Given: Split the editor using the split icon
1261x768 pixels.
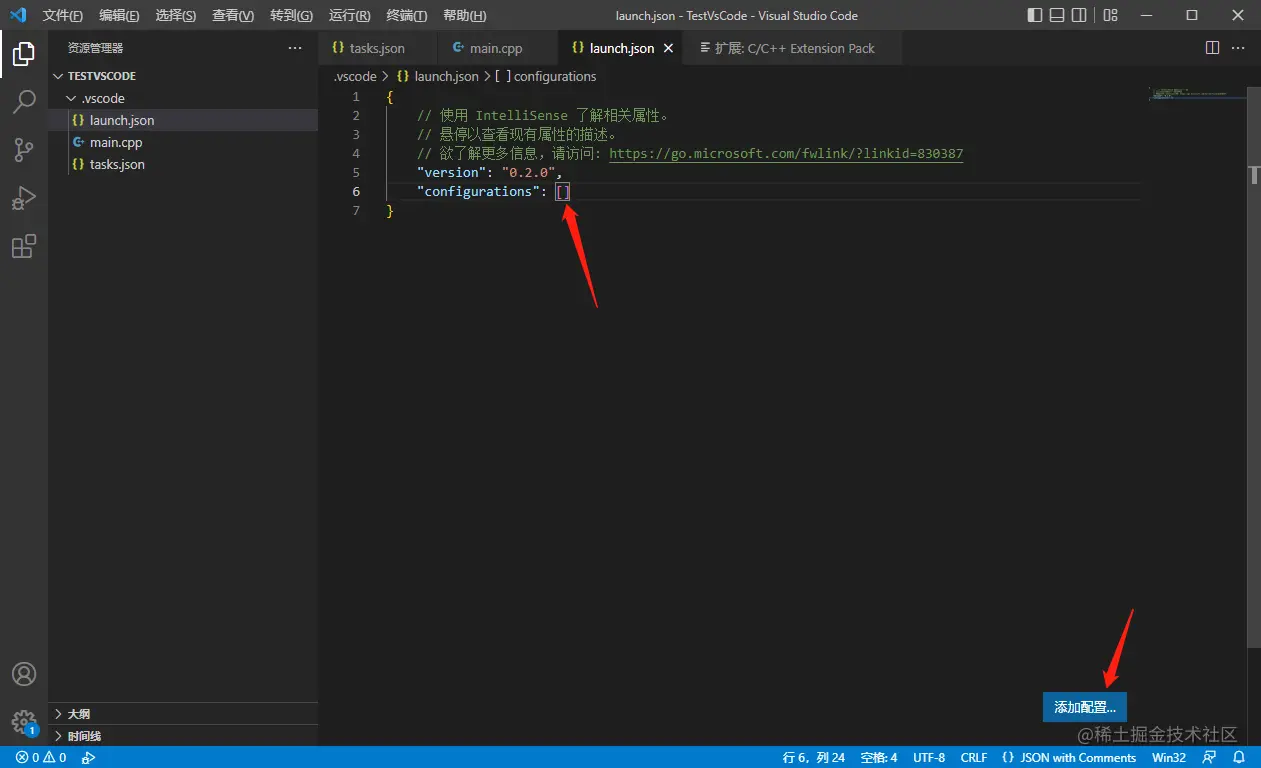Looking at the screenshot, I should pyautogui.click(x=1211, y=47).
